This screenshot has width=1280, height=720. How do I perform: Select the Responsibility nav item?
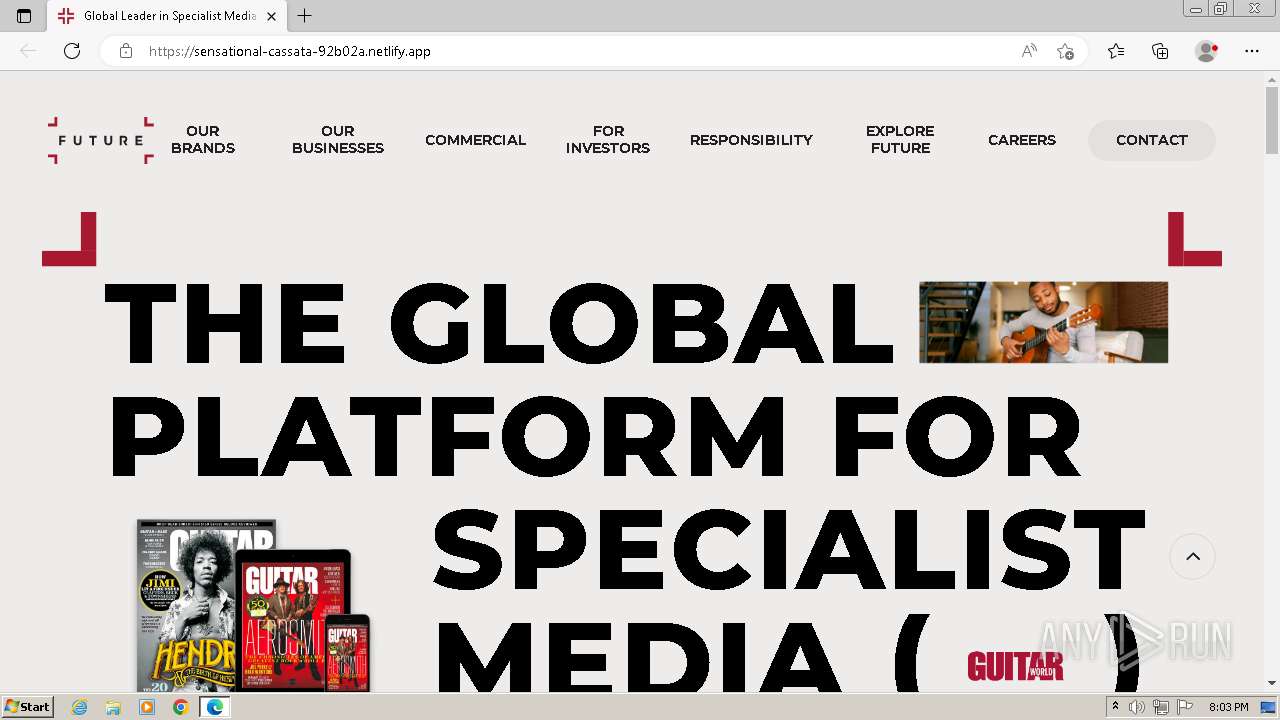tap(751, 140)
